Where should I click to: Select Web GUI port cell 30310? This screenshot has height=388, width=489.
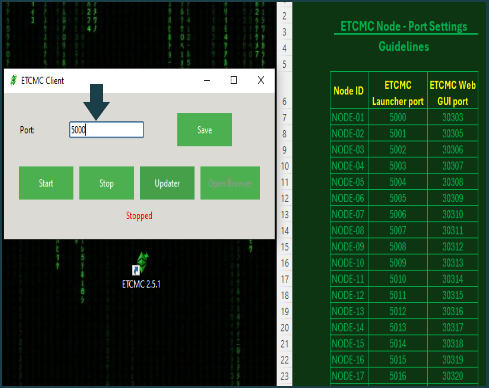(x=453, y=214)
